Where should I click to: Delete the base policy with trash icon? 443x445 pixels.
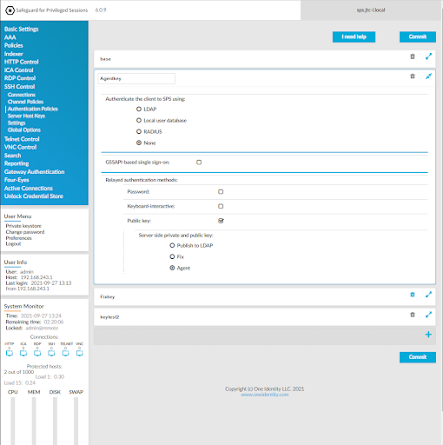(412, 57)
